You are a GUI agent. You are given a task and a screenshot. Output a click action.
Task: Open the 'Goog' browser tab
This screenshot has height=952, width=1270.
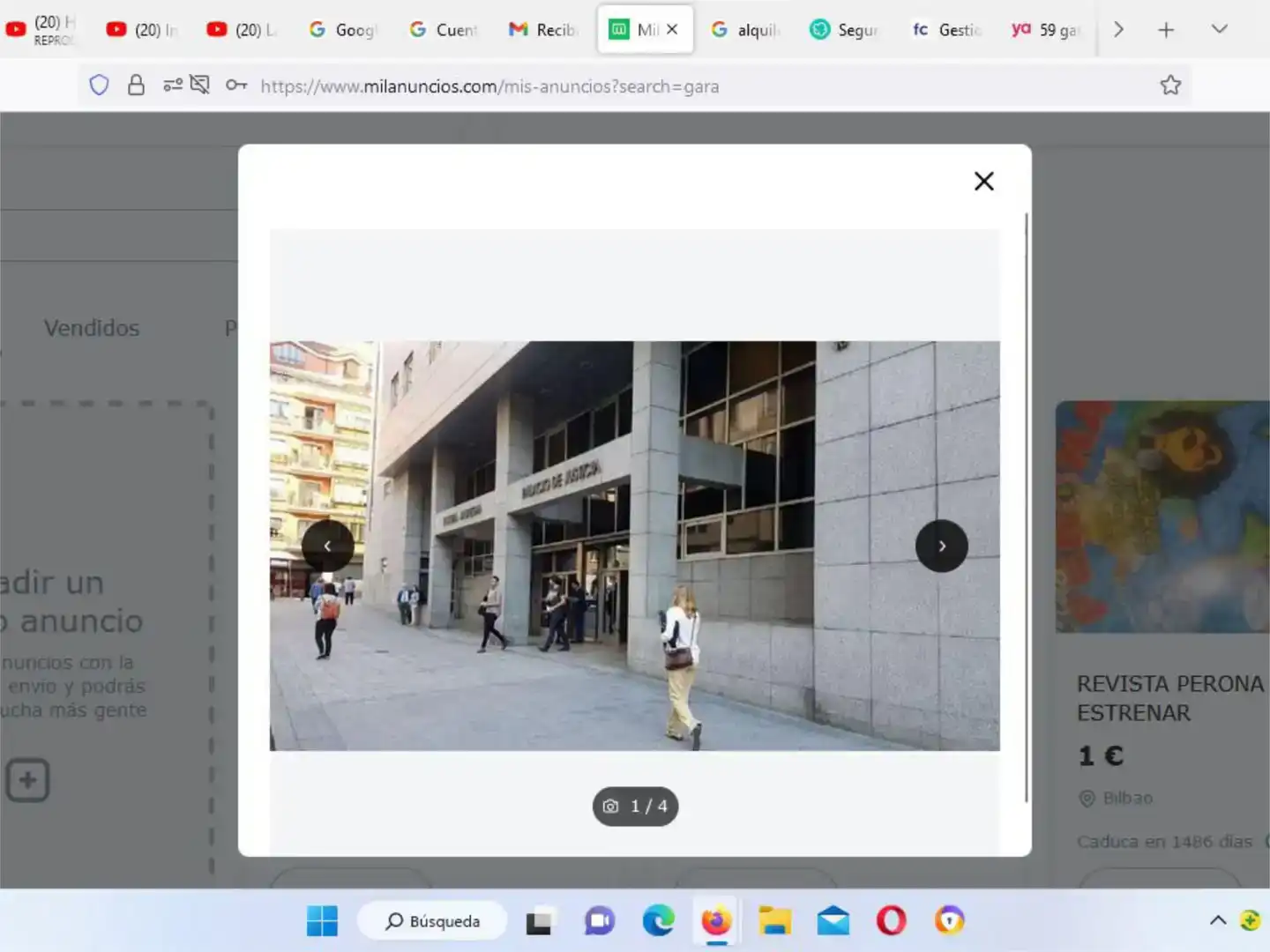[x=343, y=30]
